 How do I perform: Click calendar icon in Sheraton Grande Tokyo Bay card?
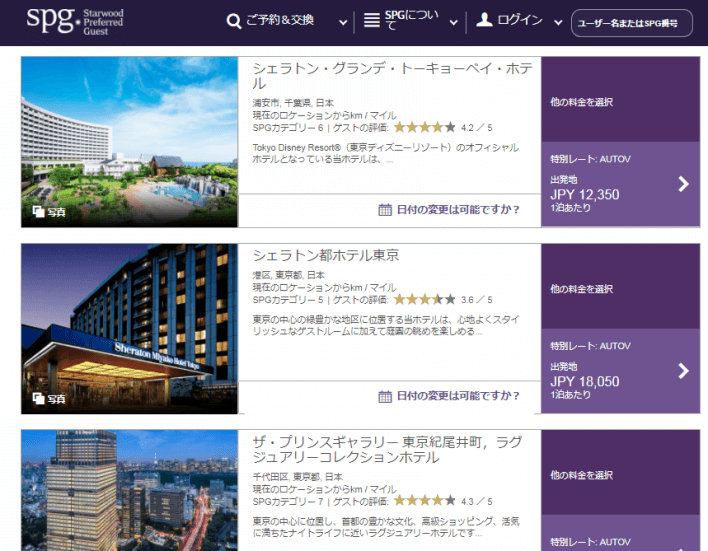point(385,209)
